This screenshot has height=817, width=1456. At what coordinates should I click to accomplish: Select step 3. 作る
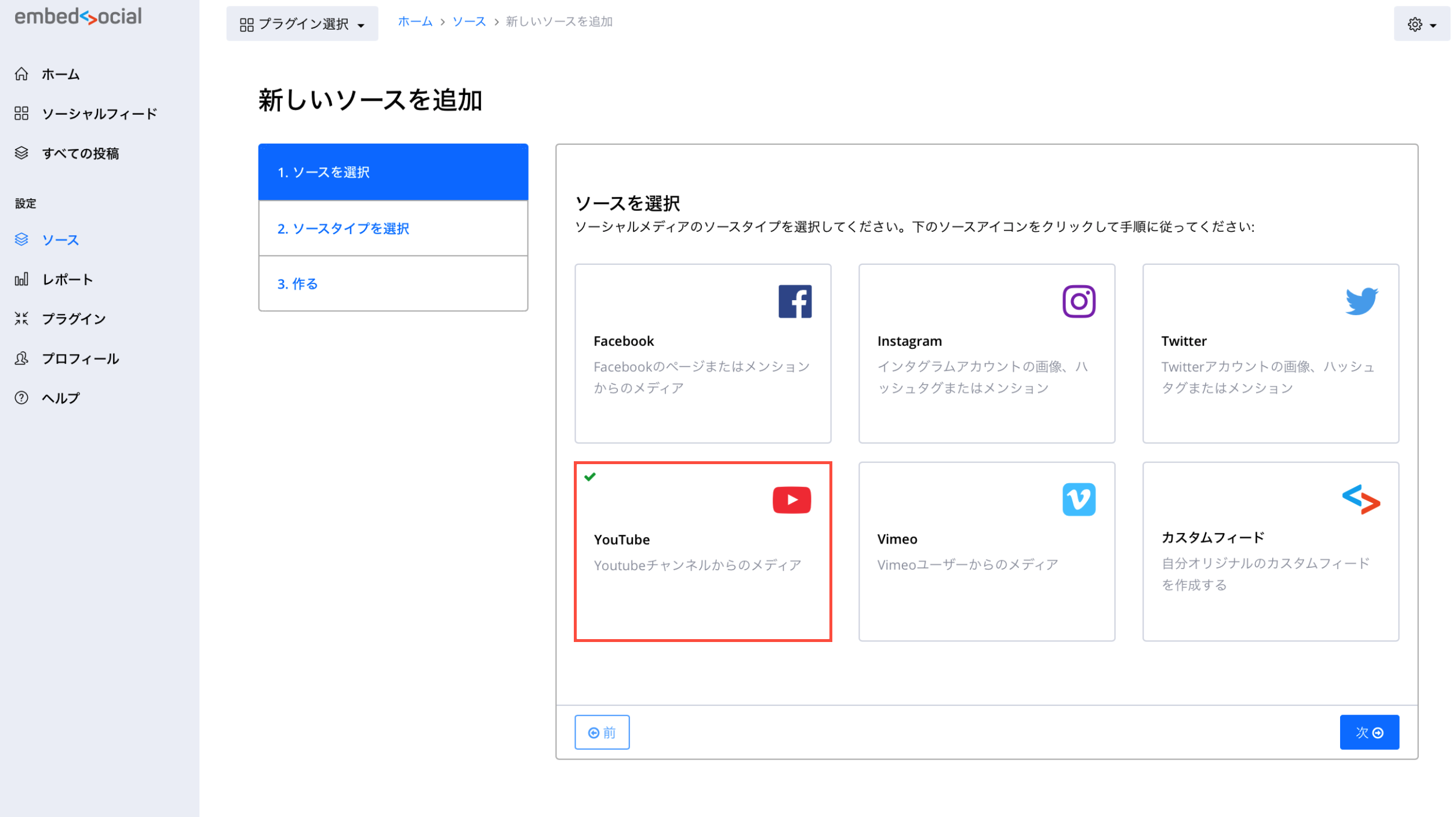393,284
